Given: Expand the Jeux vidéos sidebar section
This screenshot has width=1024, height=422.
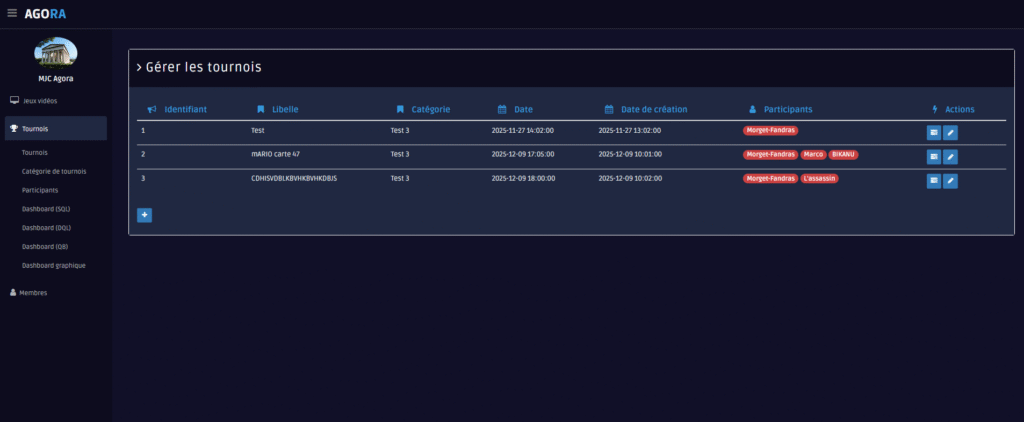Looking at the screenshot, I should click(40, 101).
